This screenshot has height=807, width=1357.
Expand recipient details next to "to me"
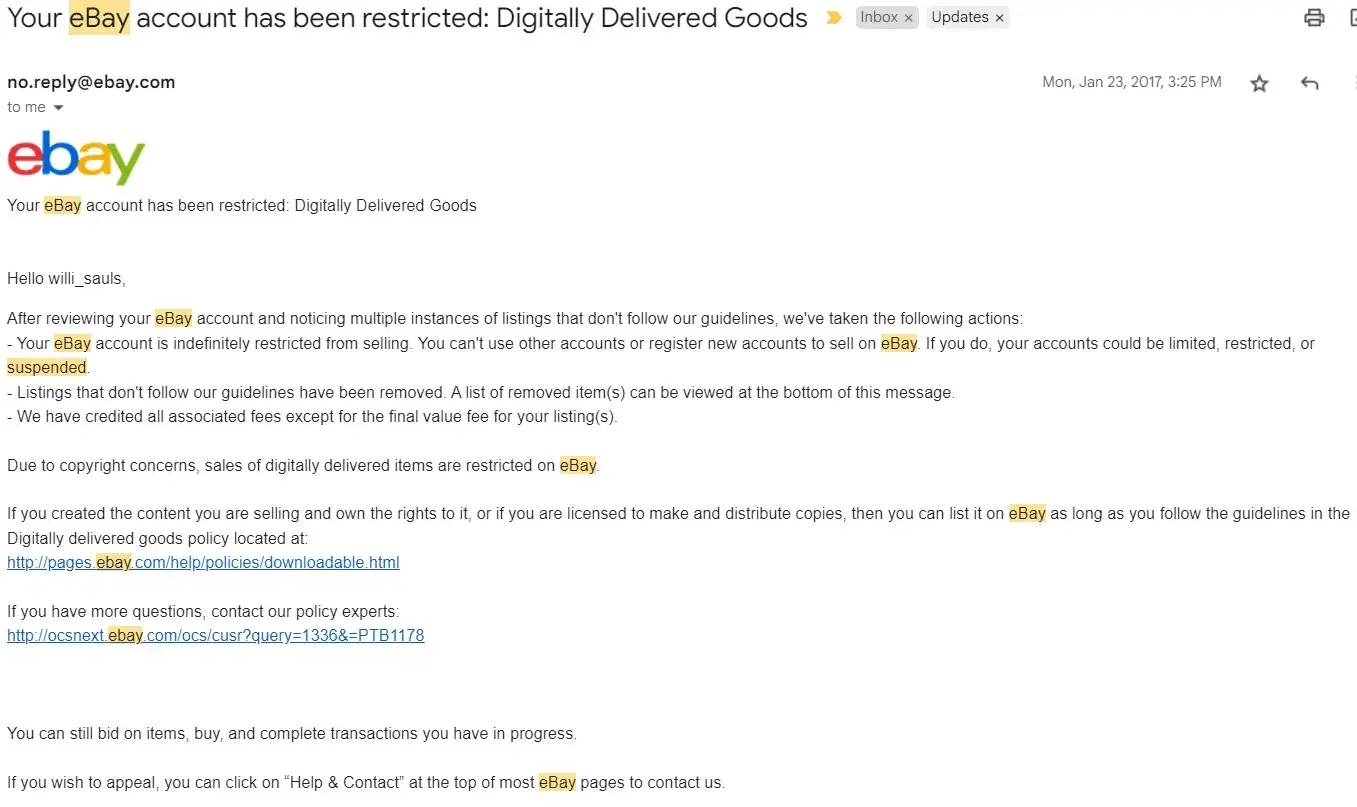point(58,108)
